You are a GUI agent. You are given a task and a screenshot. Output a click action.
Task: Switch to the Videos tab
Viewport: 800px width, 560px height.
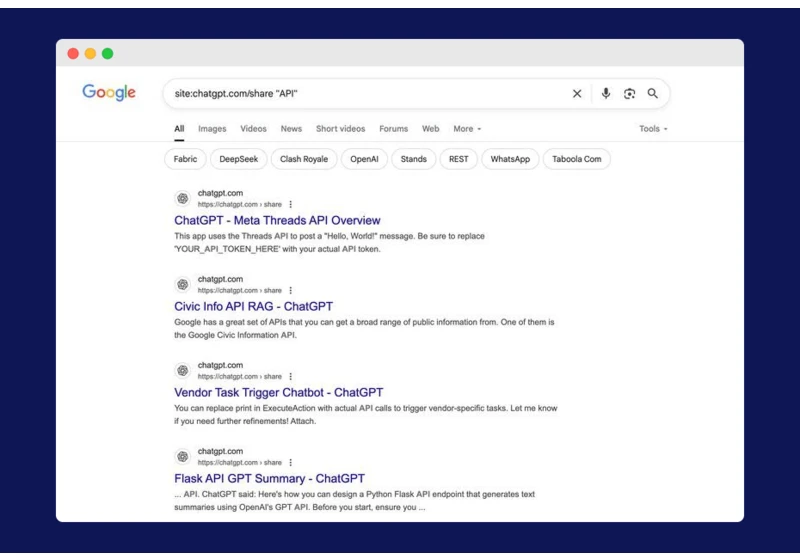(254, 129)
